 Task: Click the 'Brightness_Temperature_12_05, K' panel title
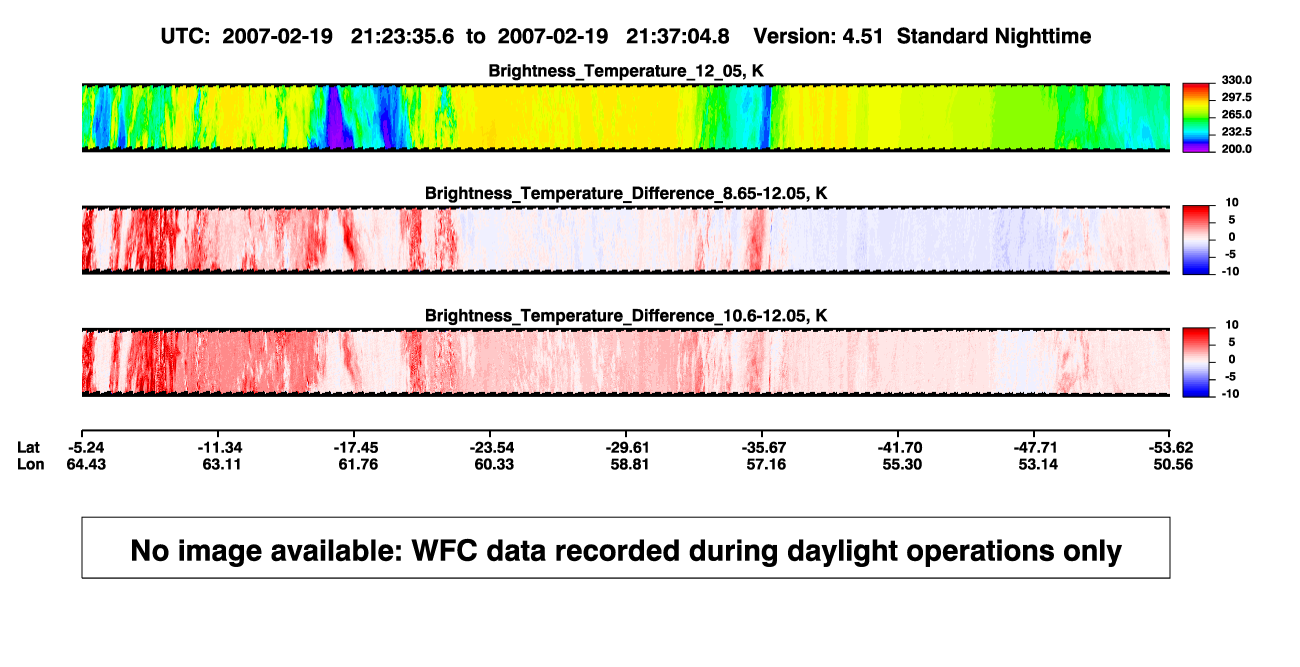[x=626, y=71]
